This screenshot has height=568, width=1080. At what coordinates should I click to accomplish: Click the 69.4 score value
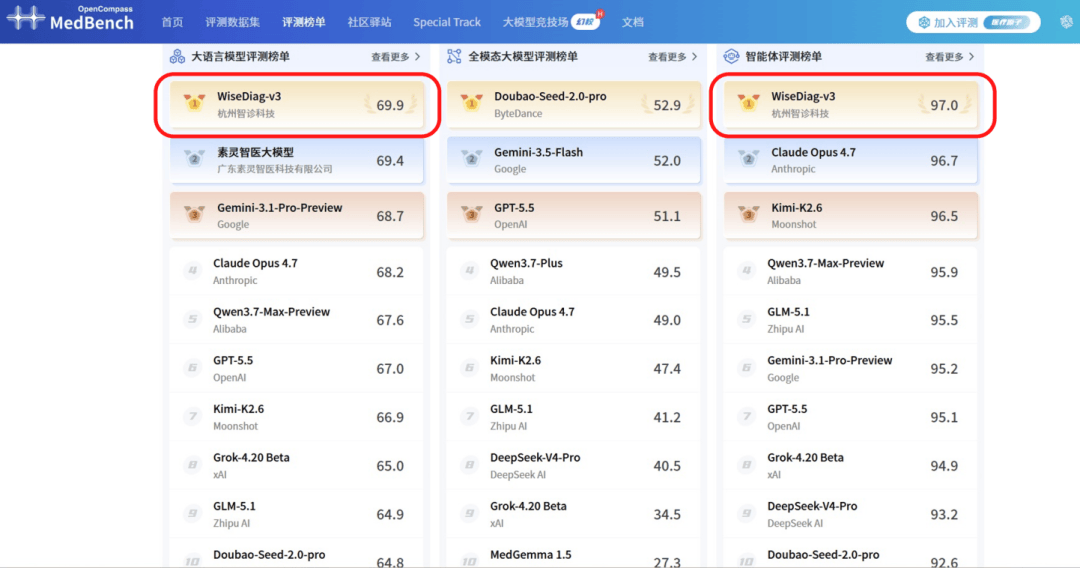(390, 160)
